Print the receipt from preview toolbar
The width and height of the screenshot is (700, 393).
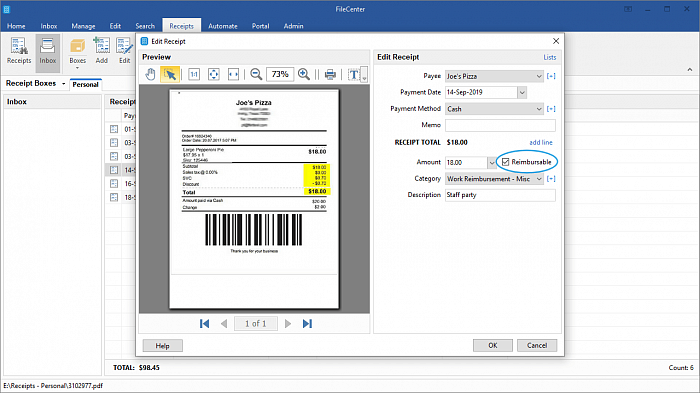[x=330, y=74]
